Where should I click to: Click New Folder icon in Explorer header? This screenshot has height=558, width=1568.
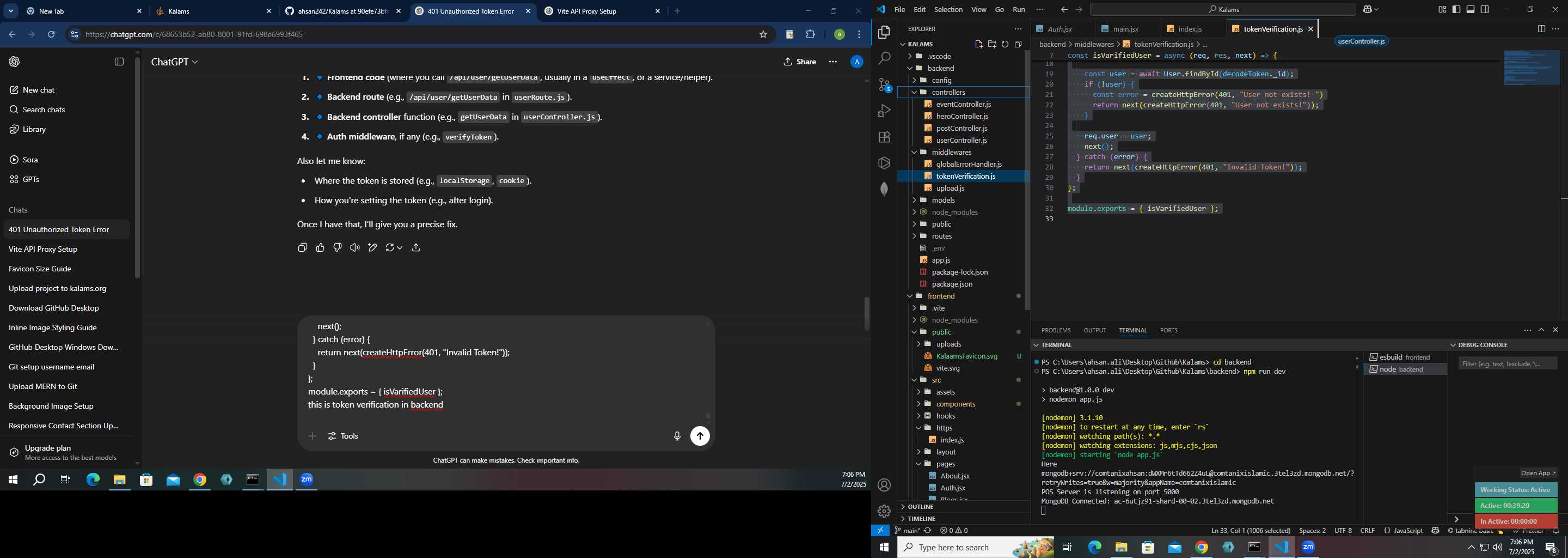(991, 44)
